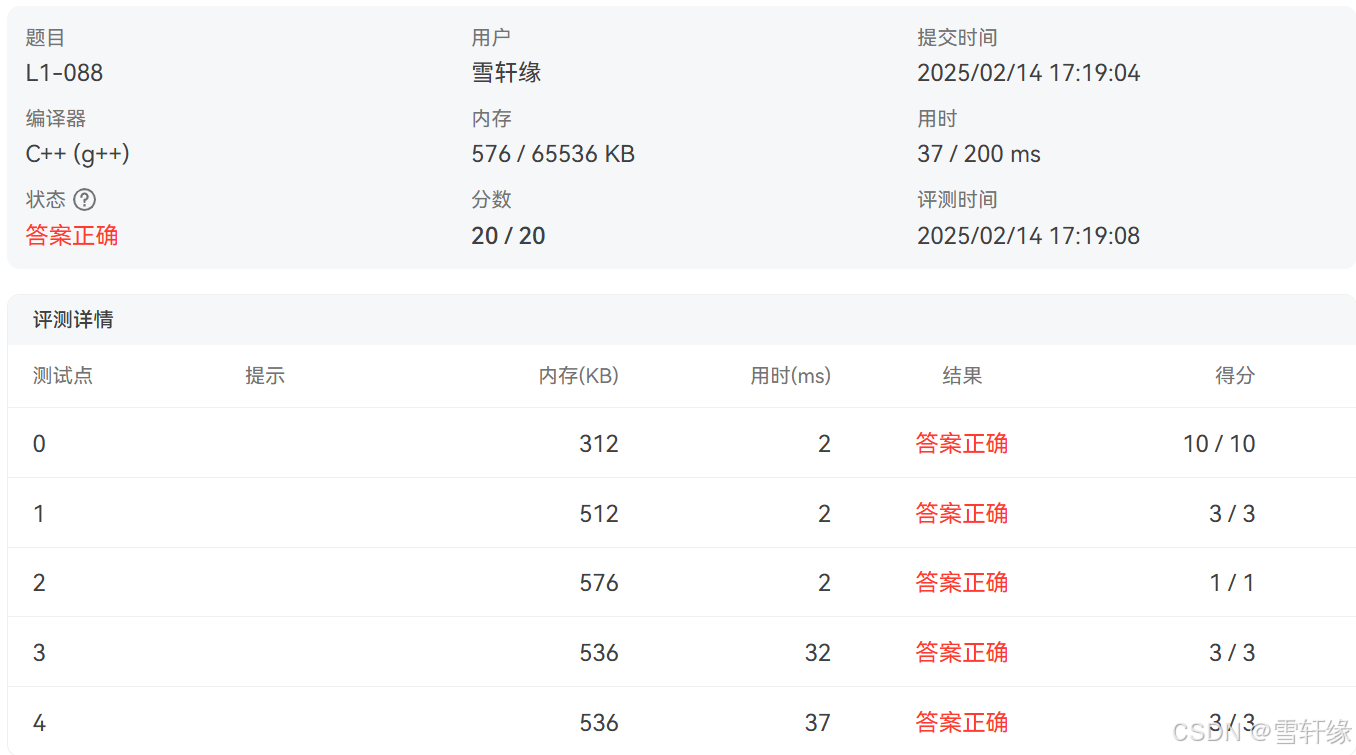Viewport: 1356px width, 755px height.
Task: Click the overall 答案正确 status text
Action: point(71,235)
